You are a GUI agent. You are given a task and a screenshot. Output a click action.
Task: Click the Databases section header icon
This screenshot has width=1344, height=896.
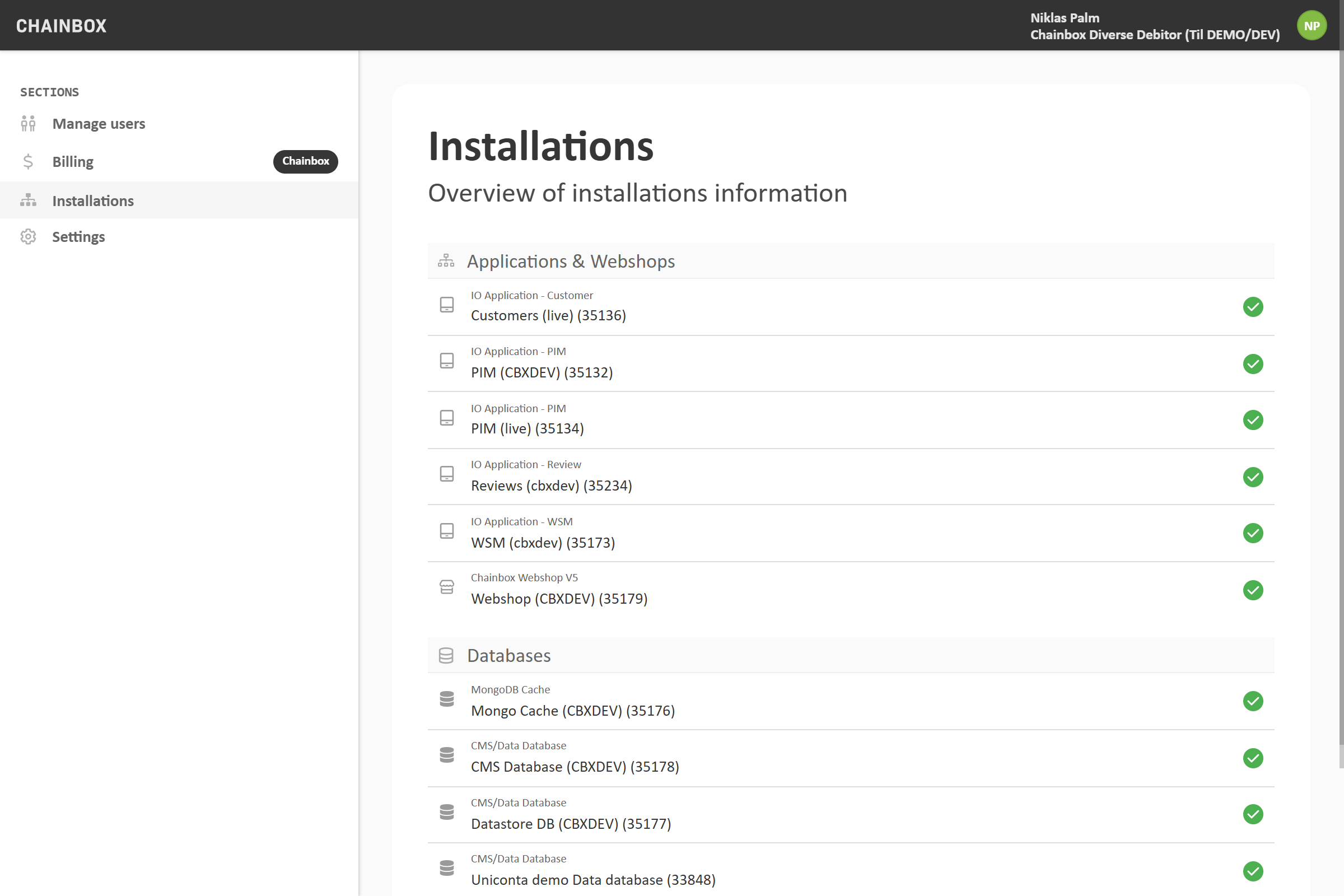(446, 655)
